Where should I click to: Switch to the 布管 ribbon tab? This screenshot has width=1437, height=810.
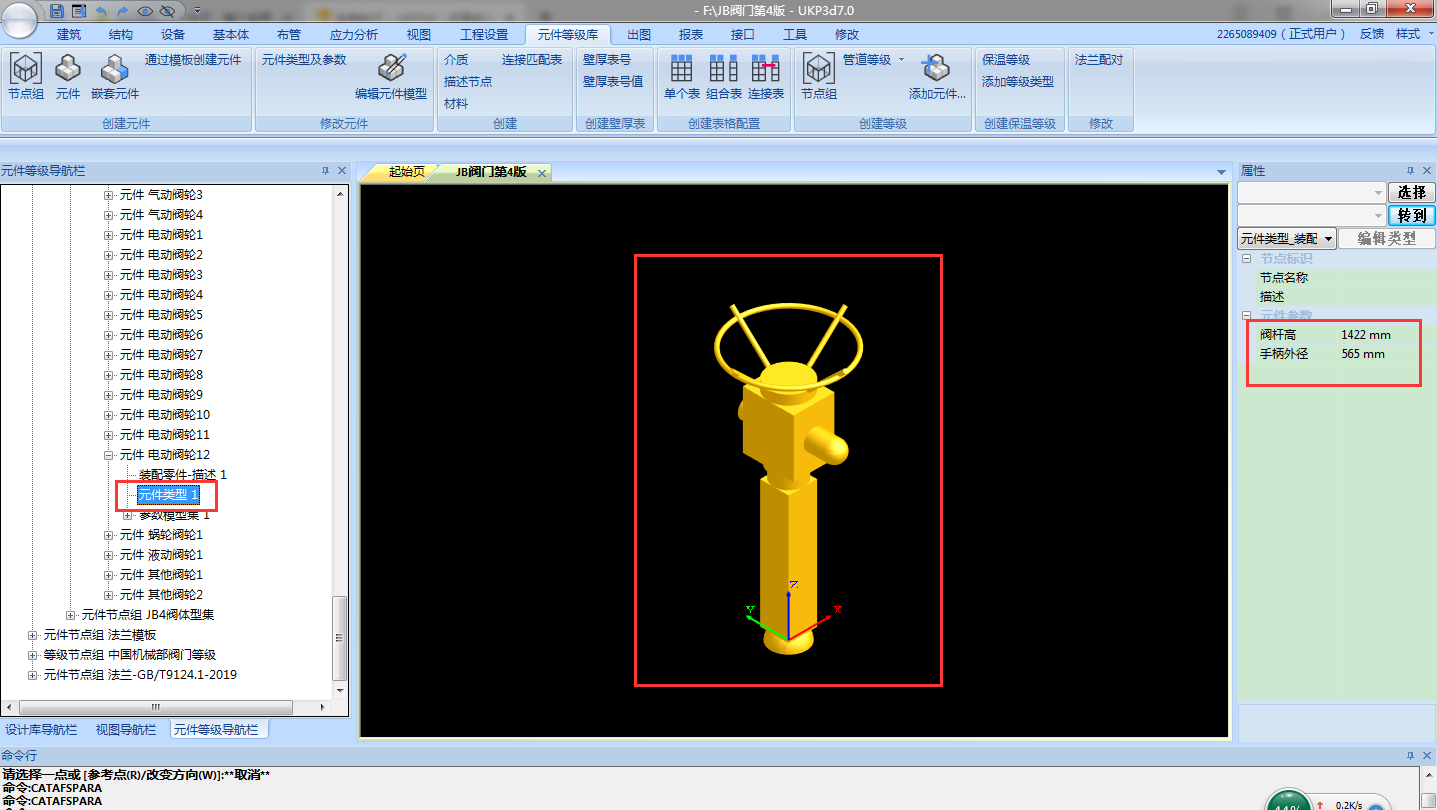(288, 34)
